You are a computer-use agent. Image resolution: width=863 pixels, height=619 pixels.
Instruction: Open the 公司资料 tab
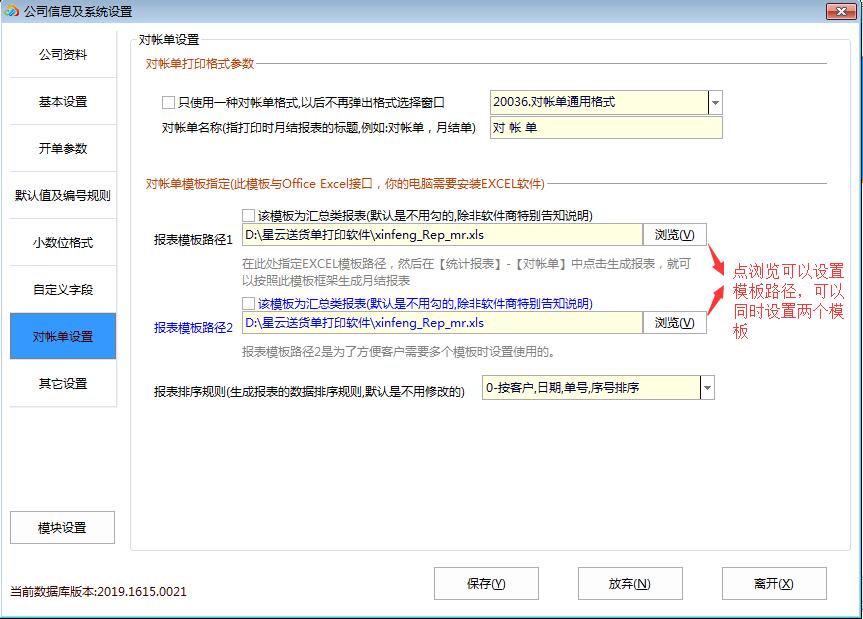[63, 55]
